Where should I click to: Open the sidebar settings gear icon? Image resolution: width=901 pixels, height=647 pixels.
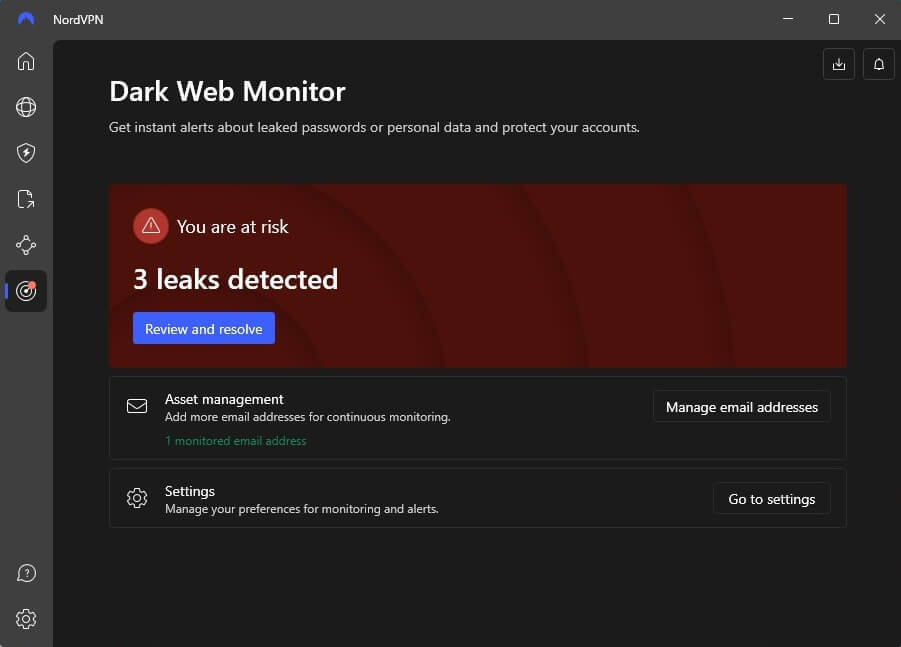tap(26, 619)
